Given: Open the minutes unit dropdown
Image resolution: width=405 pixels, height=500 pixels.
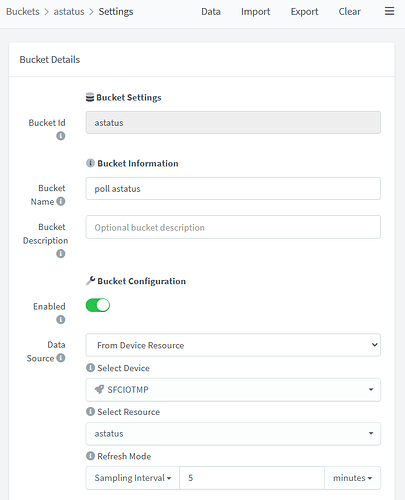Looking at the screenshot, I should point(352,478).
